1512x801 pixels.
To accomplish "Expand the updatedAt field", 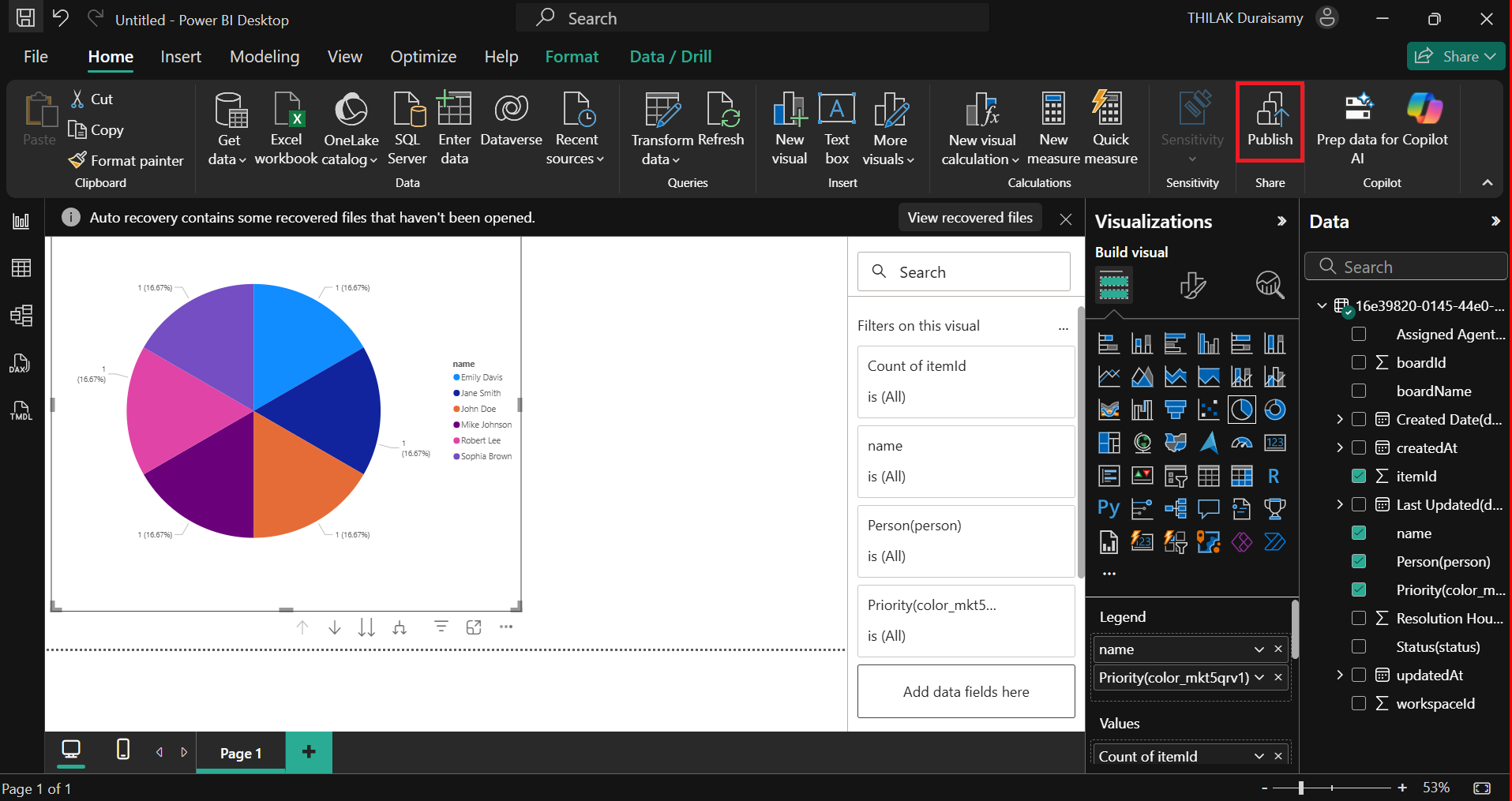I will point(1340,675).
